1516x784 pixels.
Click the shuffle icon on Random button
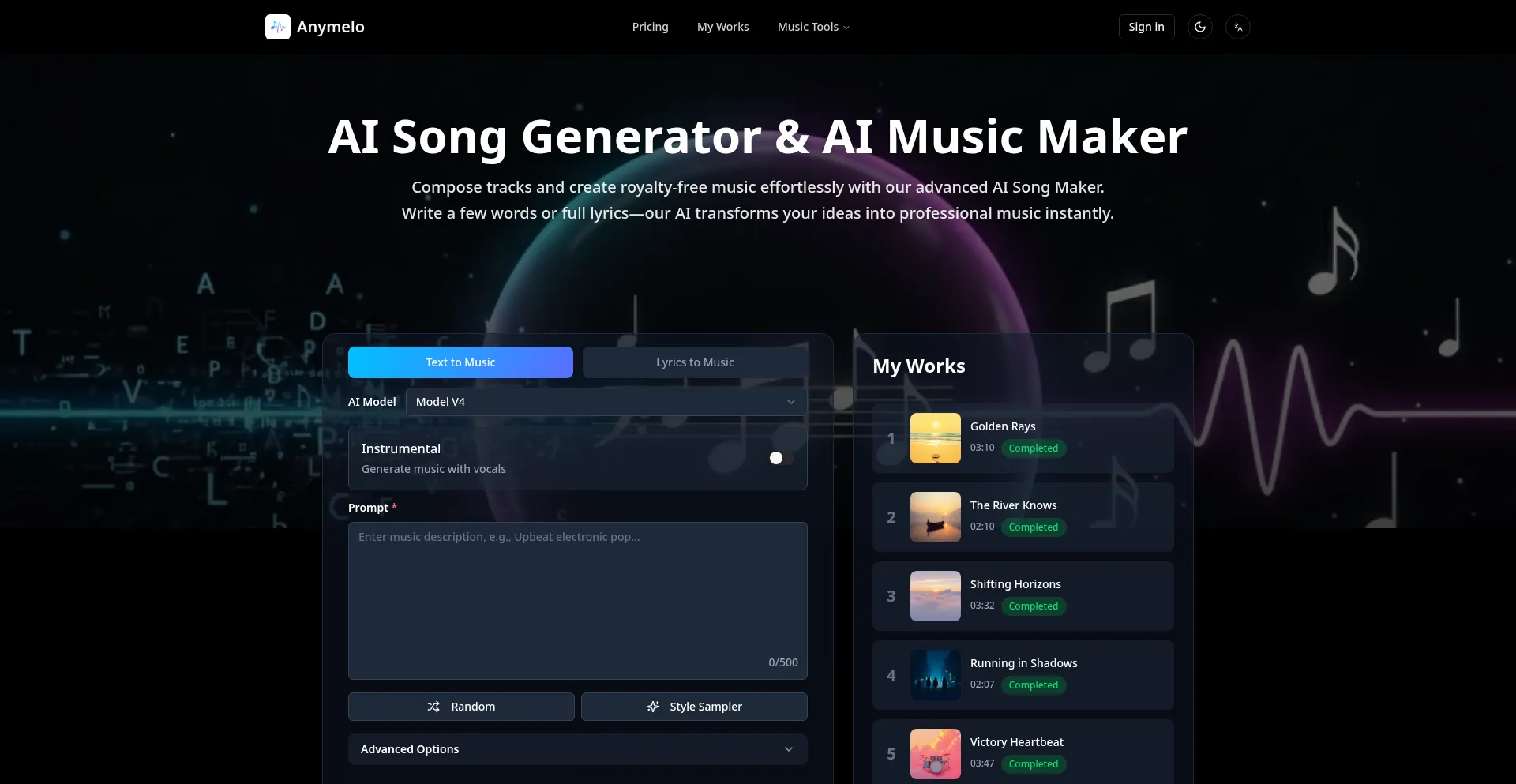[x=434, y=707]
